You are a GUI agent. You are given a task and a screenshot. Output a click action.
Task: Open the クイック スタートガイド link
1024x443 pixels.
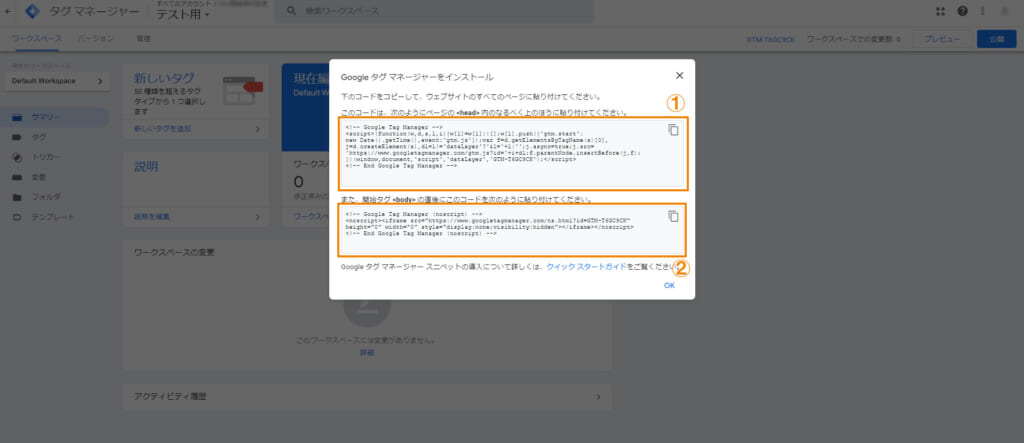pos(586,267)
